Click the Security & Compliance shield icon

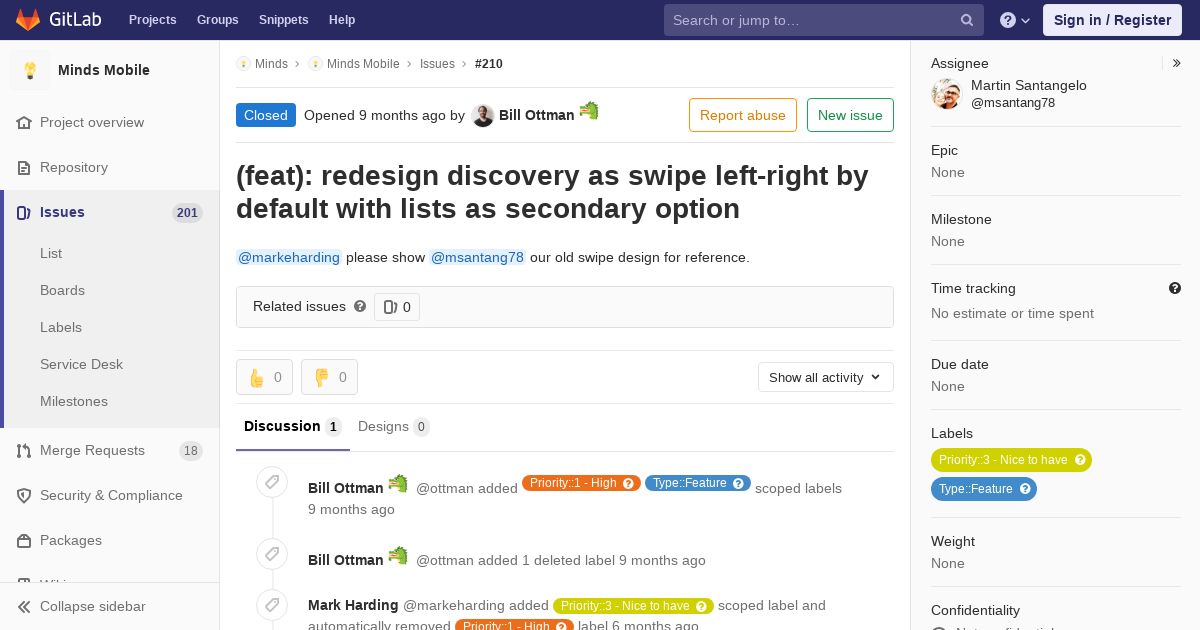tap(24, 495)
